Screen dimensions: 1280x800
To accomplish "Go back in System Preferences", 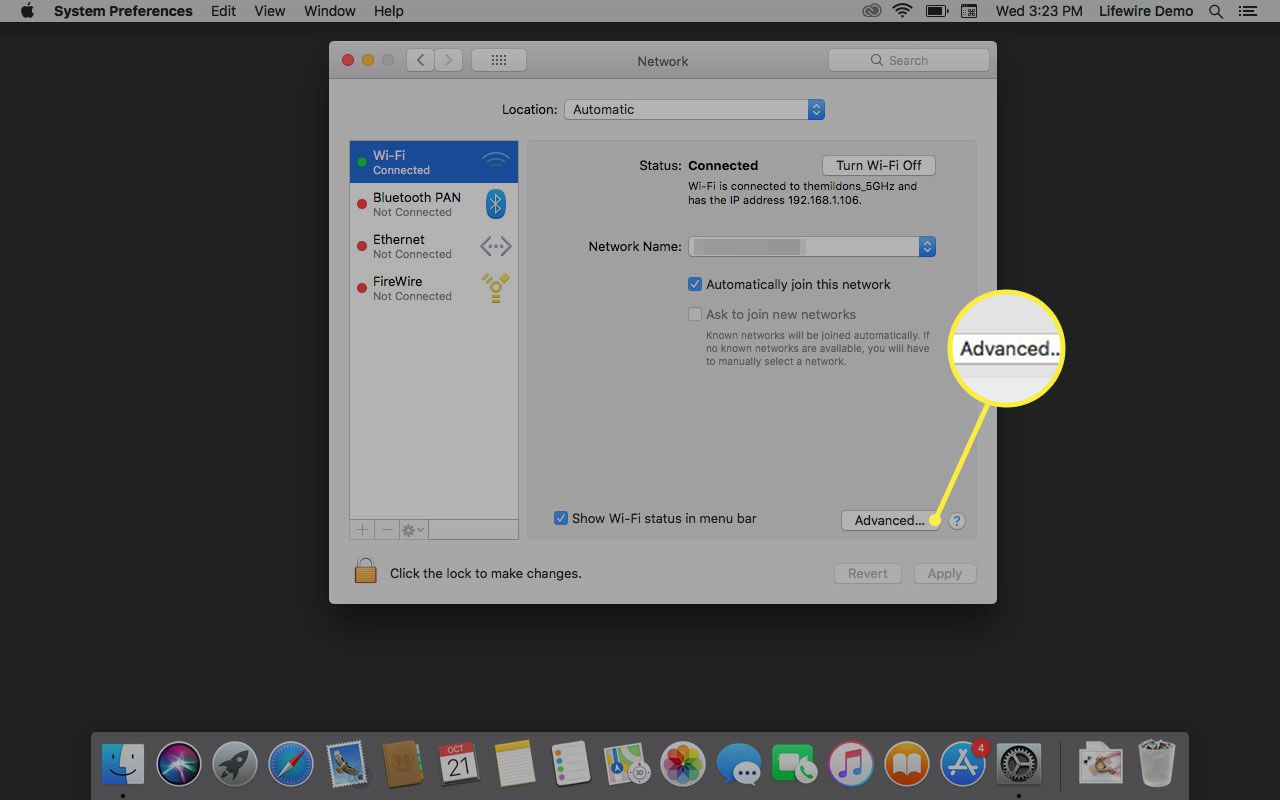I will [x=421, y=61].
